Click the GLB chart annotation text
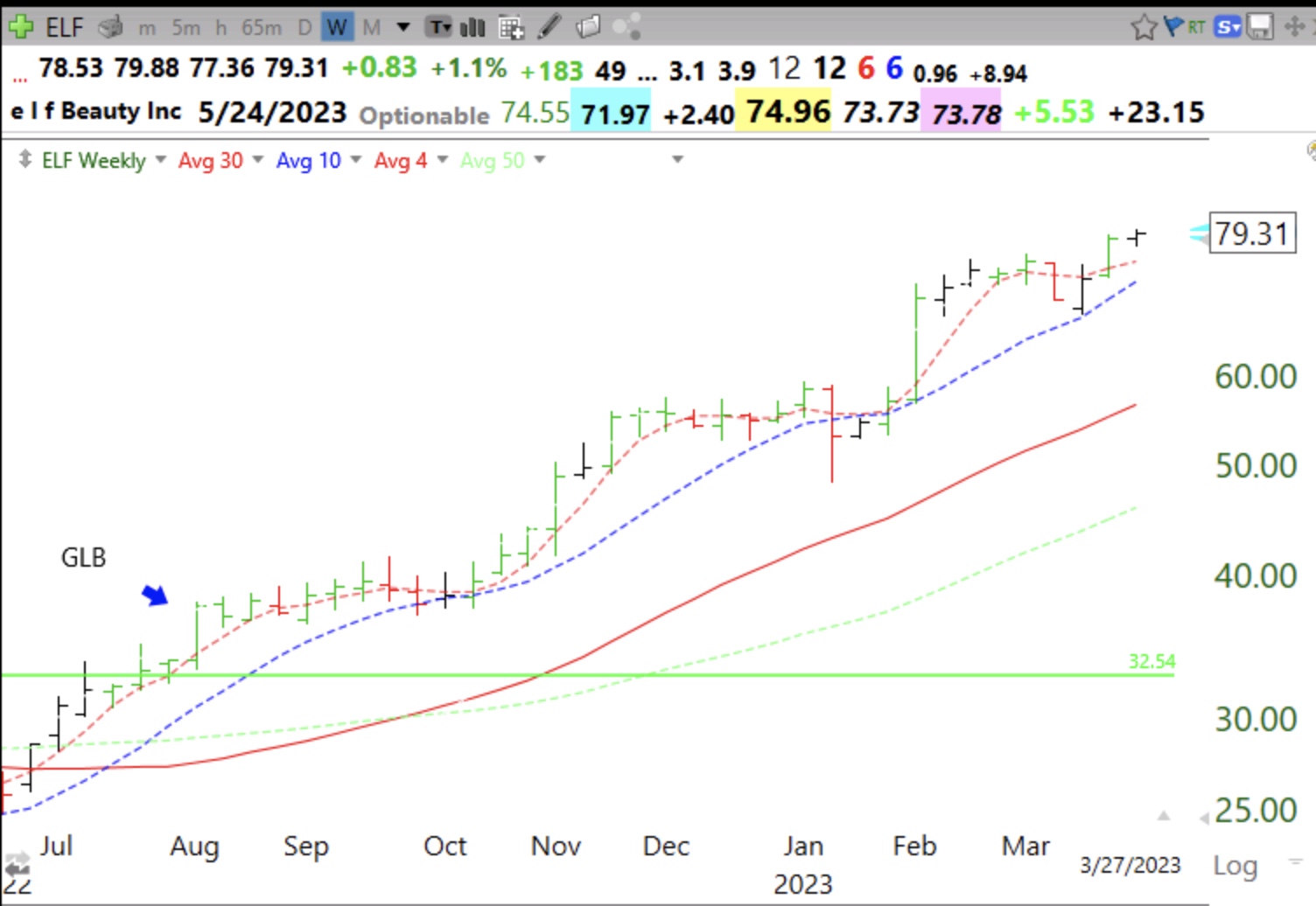This screenshot has height=906, width=1316. (83, 557)
